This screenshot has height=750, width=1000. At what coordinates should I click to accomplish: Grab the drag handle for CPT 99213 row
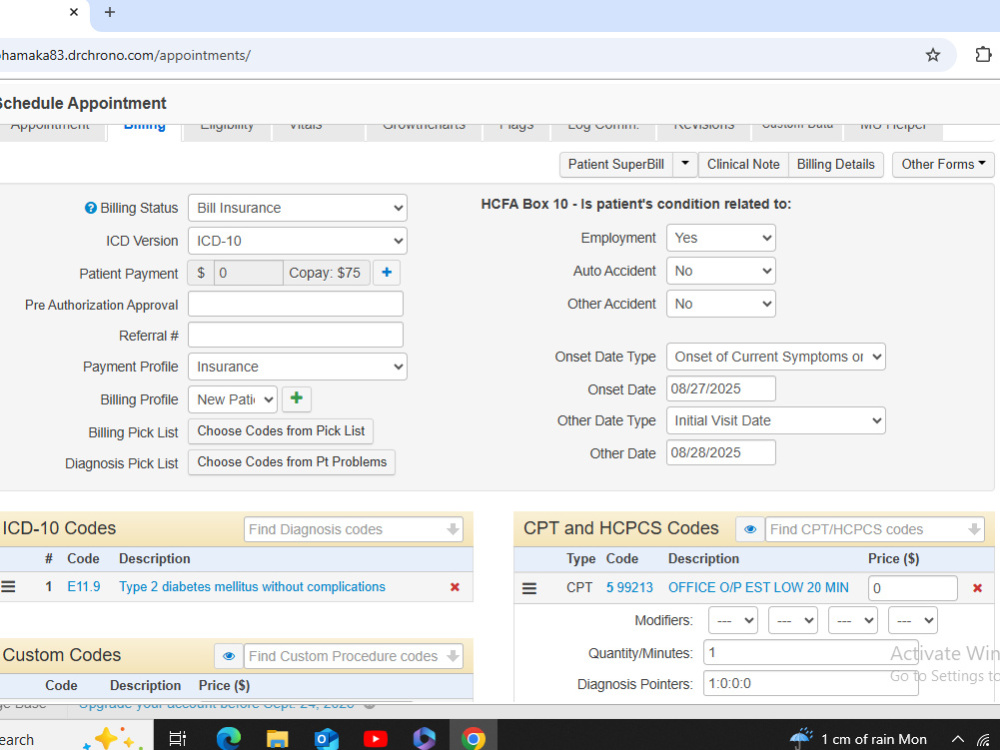(529, 588)
